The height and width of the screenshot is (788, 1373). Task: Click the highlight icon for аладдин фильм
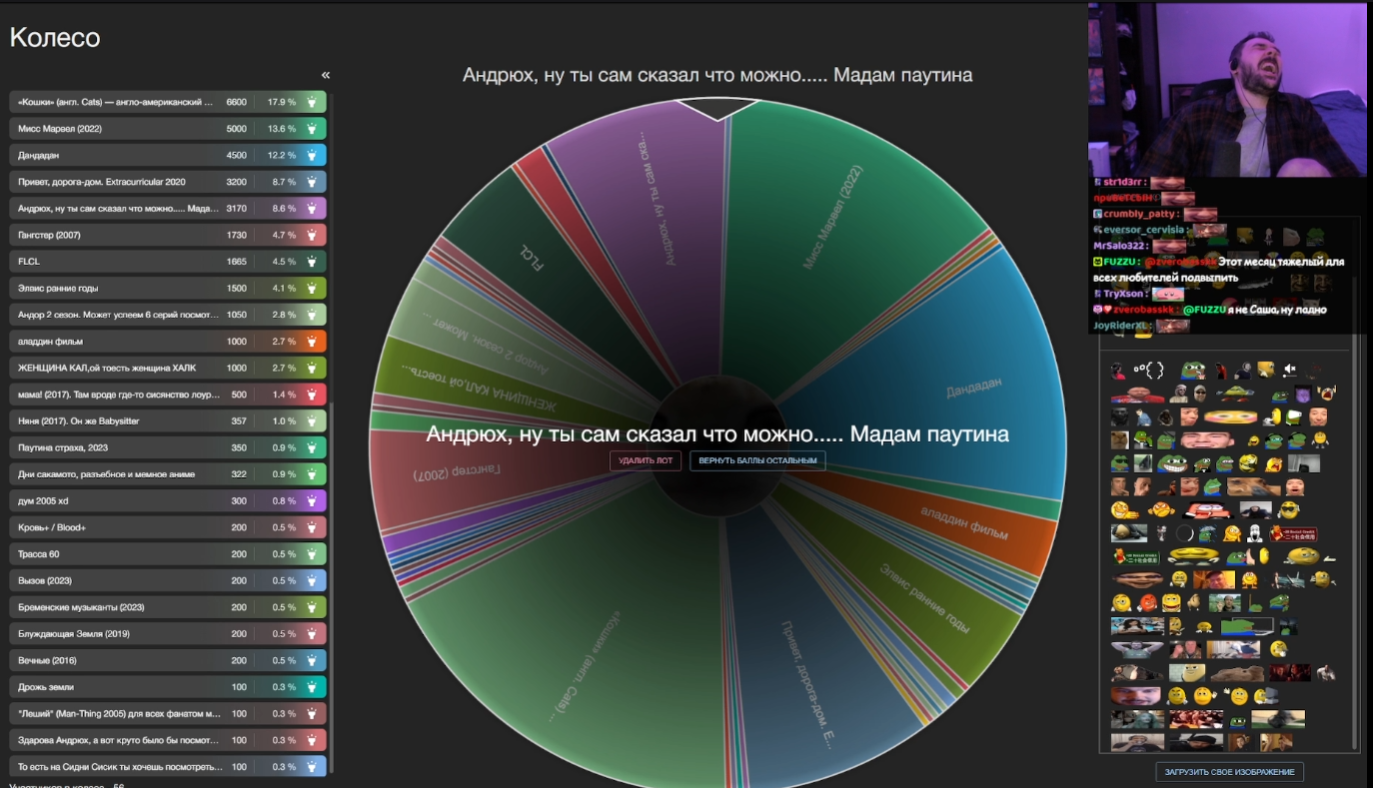(312, 341)
